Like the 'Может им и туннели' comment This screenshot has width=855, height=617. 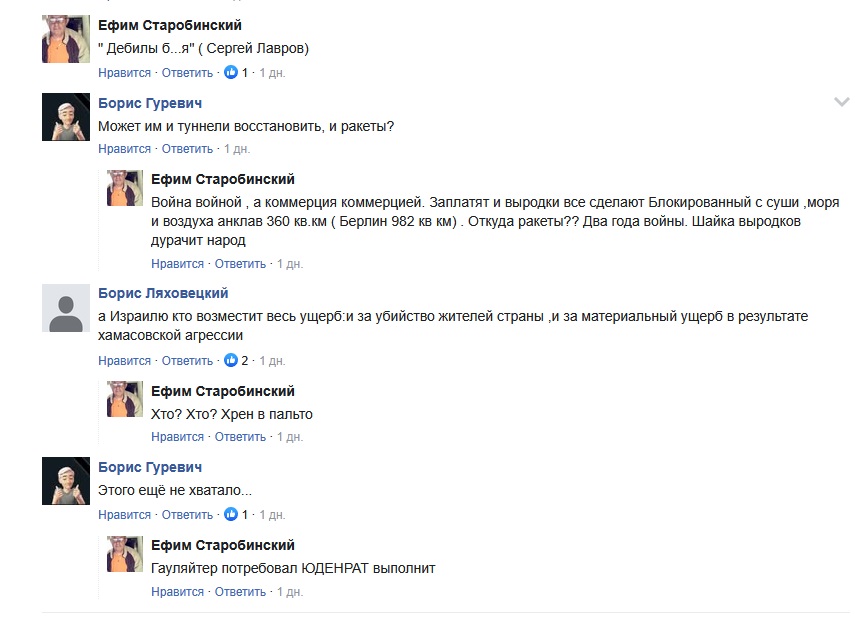(x=124, y=149)
